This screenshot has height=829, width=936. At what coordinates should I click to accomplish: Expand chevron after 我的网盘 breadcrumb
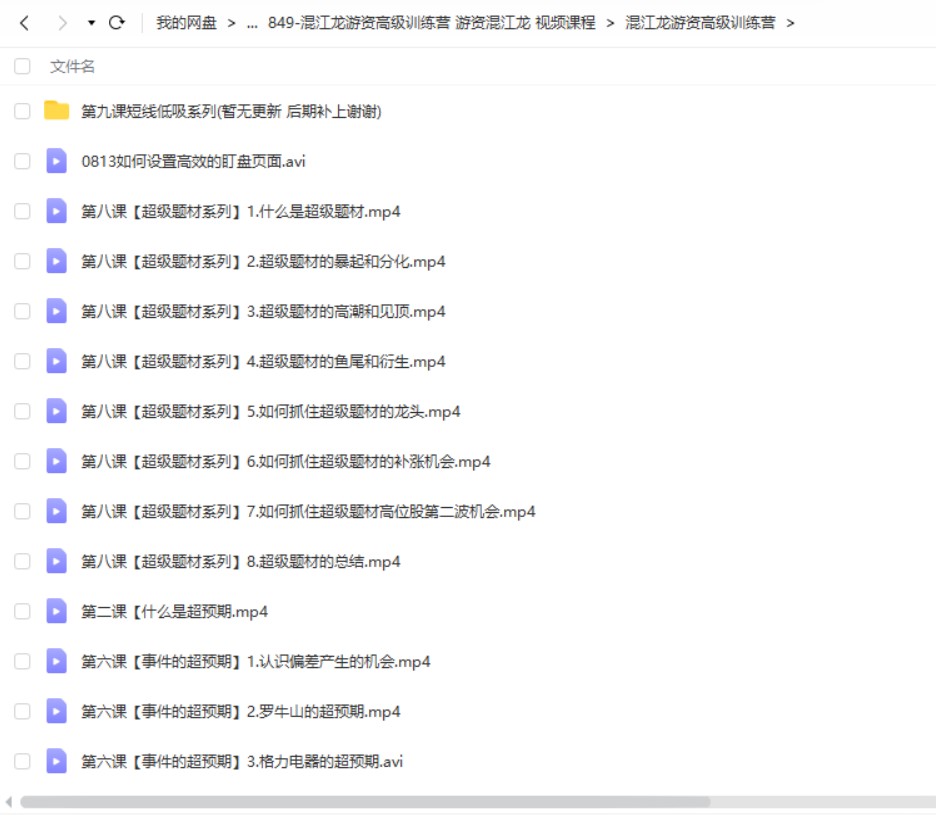(x=232, y=23)
